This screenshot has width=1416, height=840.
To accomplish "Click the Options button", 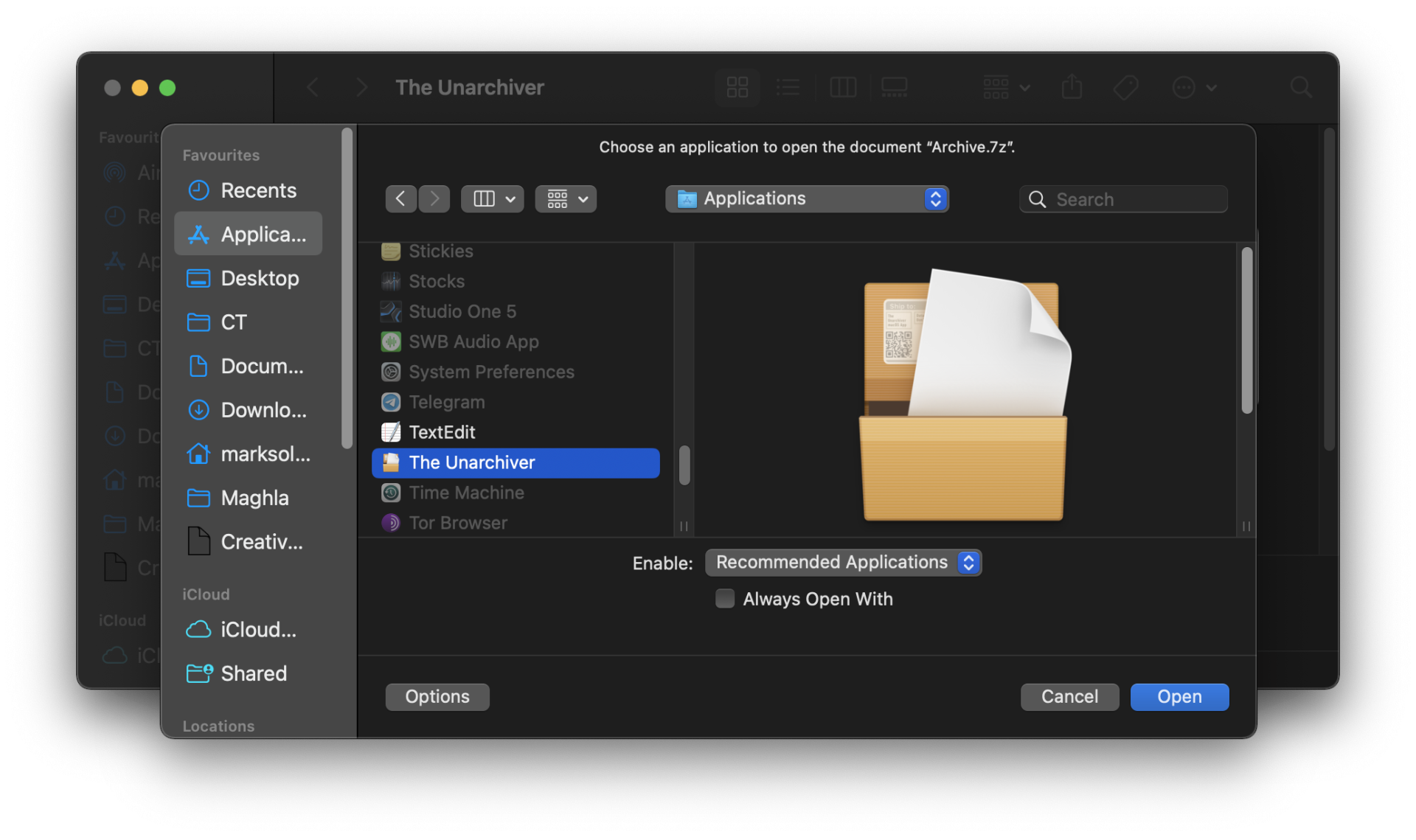I will tap(437, 697).
